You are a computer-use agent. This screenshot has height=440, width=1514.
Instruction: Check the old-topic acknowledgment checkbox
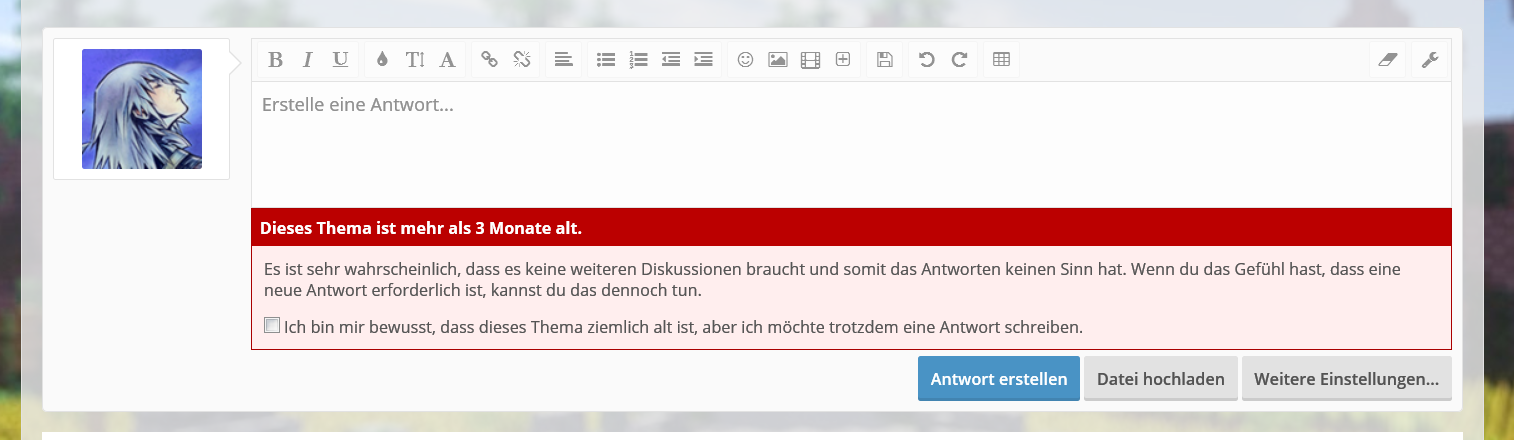(272, 325)
